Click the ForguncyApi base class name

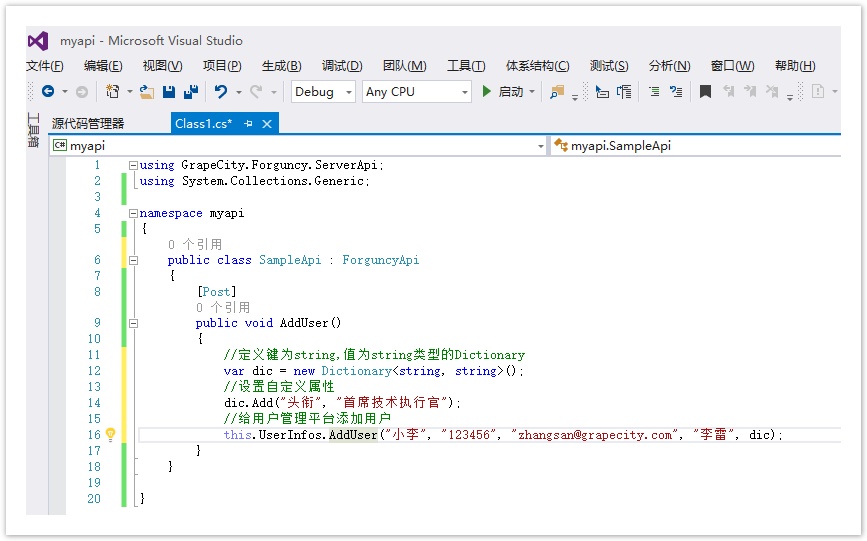pos(380,260)
